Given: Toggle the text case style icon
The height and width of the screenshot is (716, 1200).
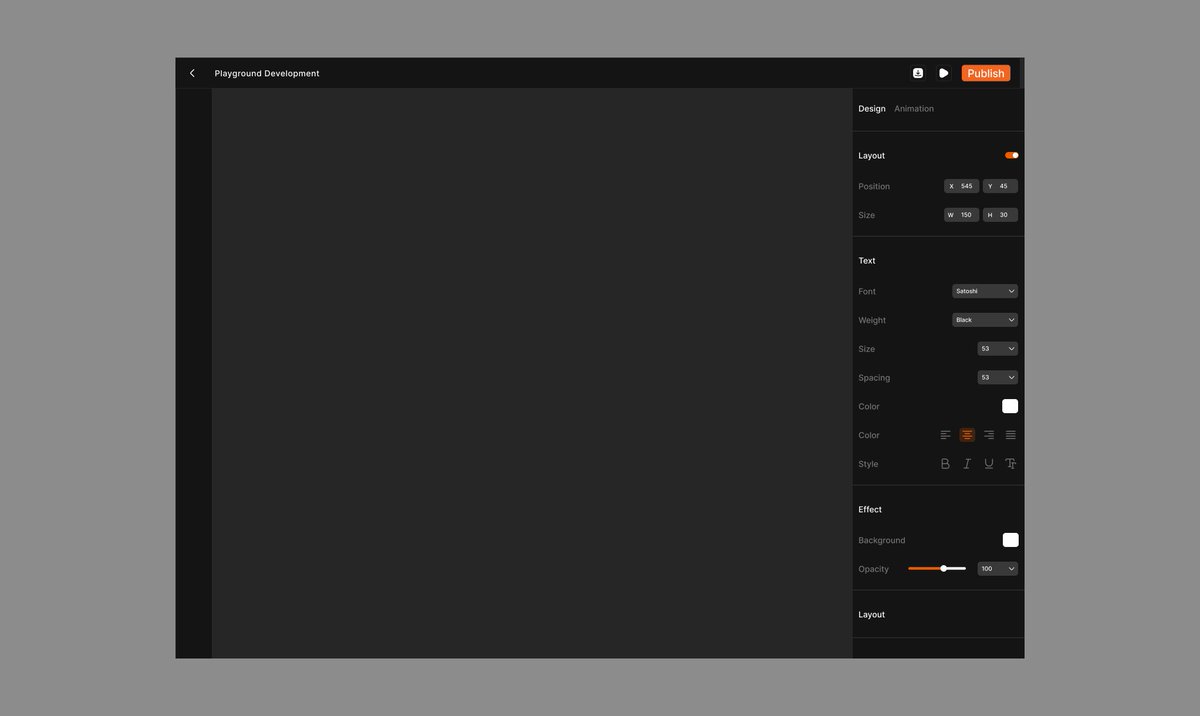Looking at the screenshot, I should point(1011,464).
